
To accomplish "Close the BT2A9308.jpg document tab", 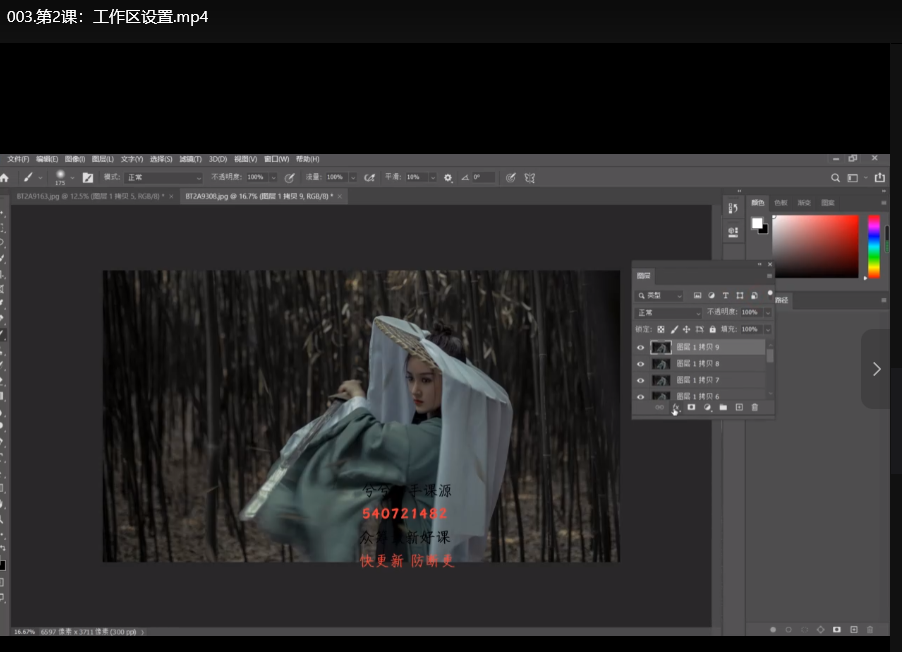I will [x=339, y=197].
